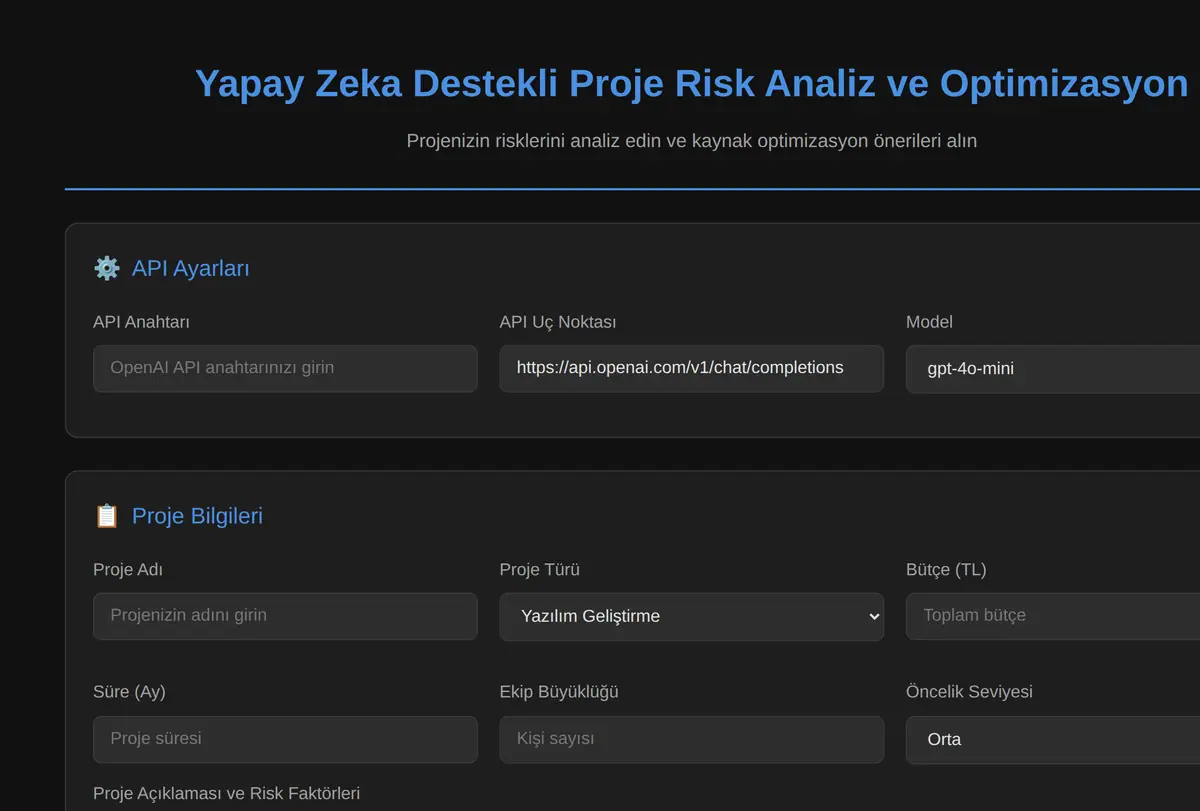This screenshot has width=1200, height=811.
Task: Click the Süre (Ay) label
Action: click(130, 692)
